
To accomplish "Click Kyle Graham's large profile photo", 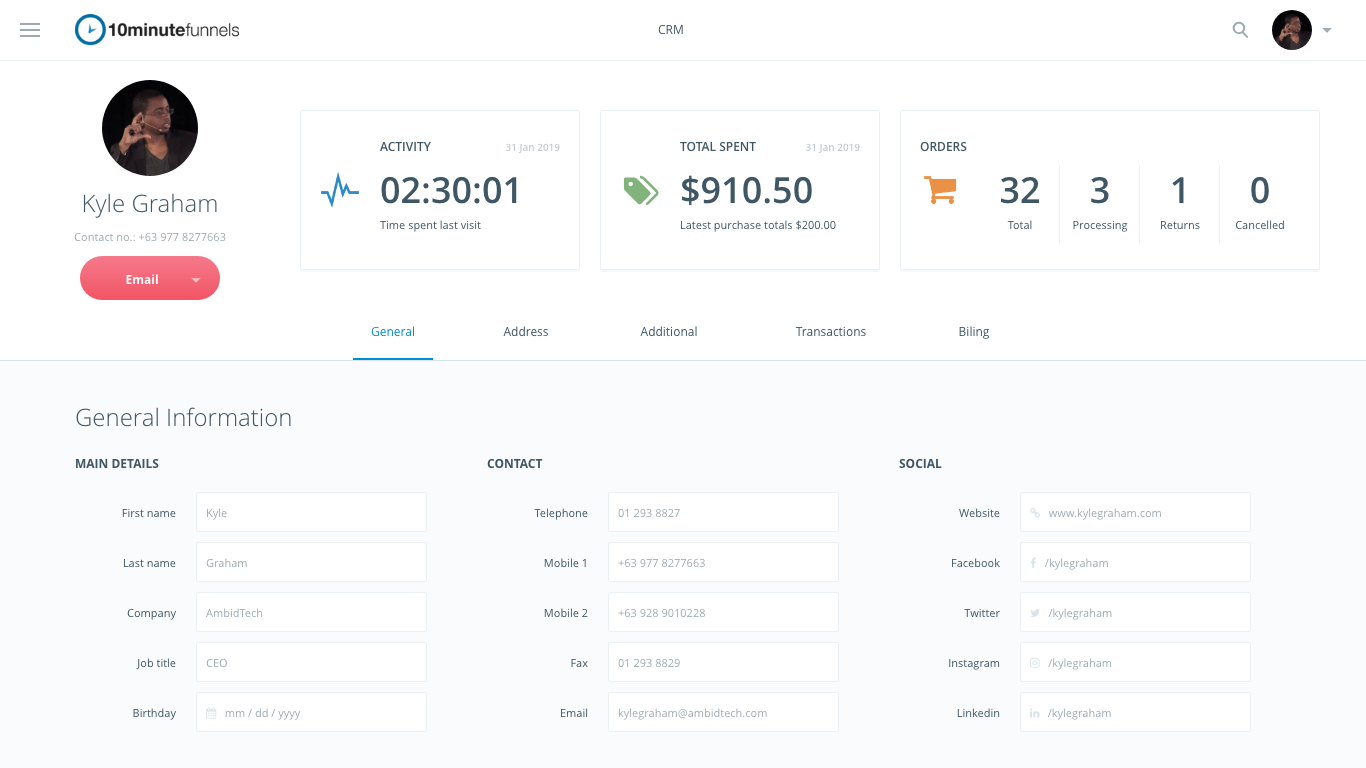I will pyautogui.click(x=150, y=128).
